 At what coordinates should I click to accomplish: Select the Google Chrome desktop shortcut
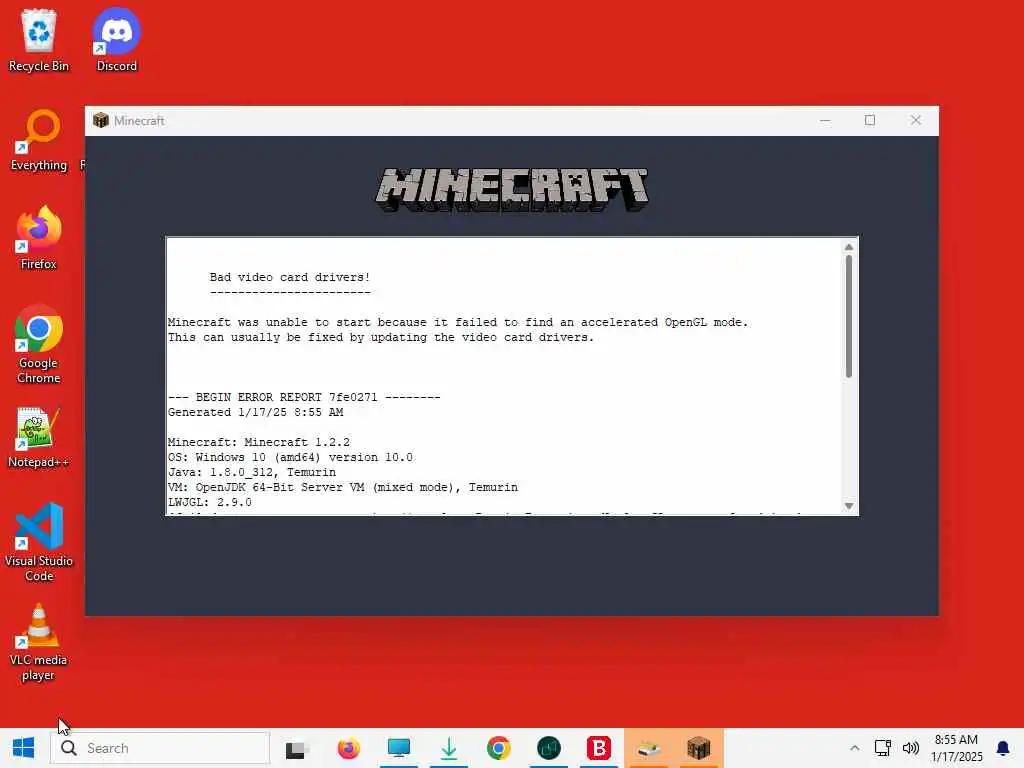pos(39,344)
